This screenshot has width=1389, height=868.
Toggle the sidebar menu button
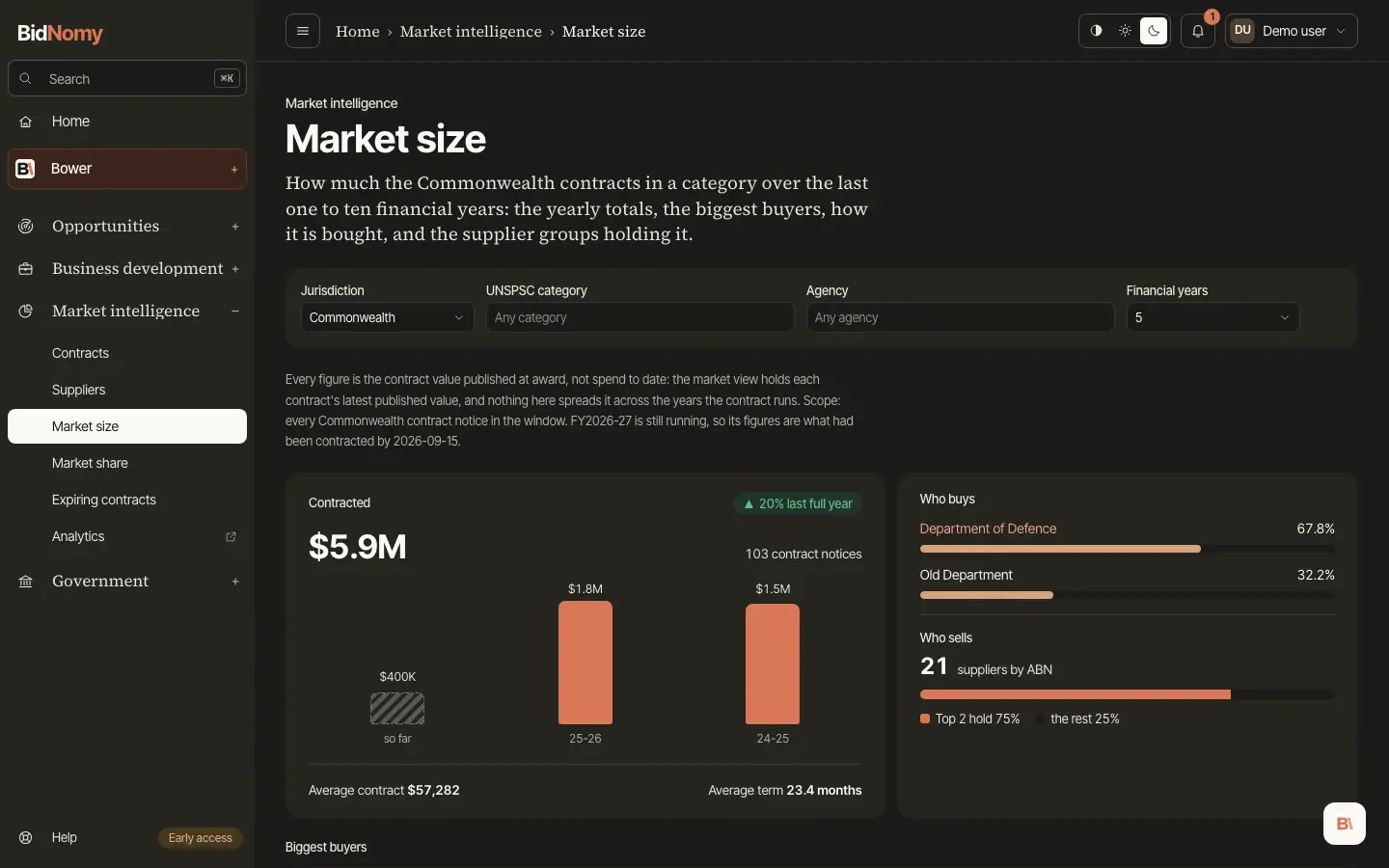click(303, 31)
